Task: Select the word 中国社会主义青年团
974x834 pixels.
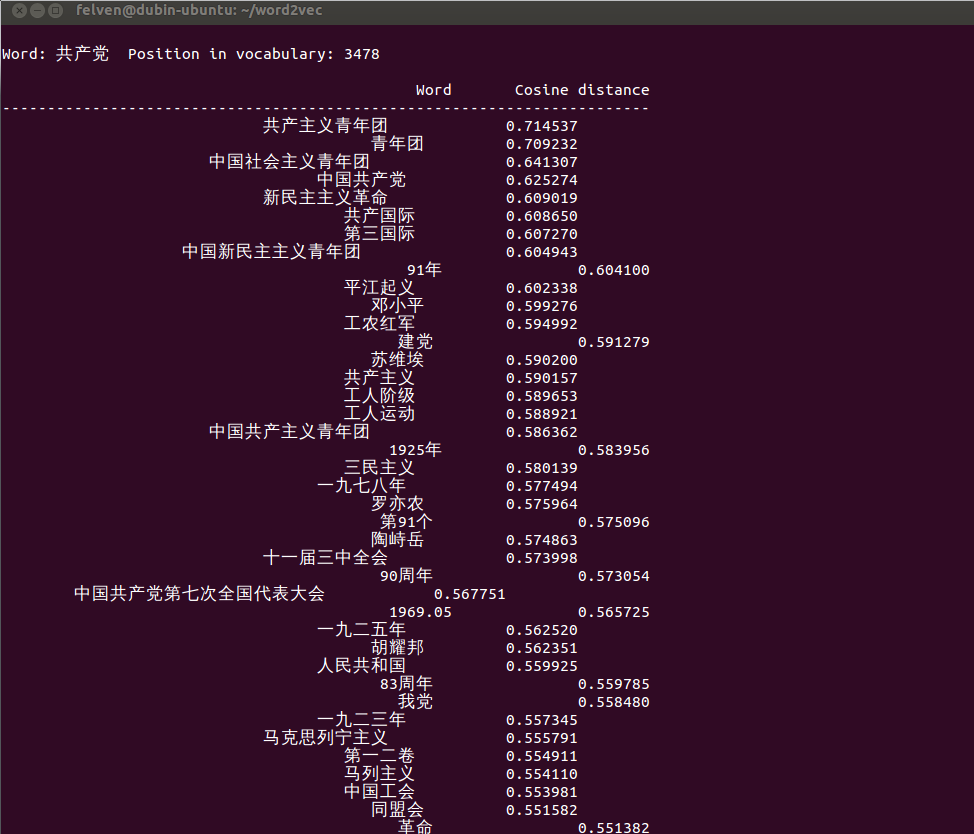Action: pos(289,162)
